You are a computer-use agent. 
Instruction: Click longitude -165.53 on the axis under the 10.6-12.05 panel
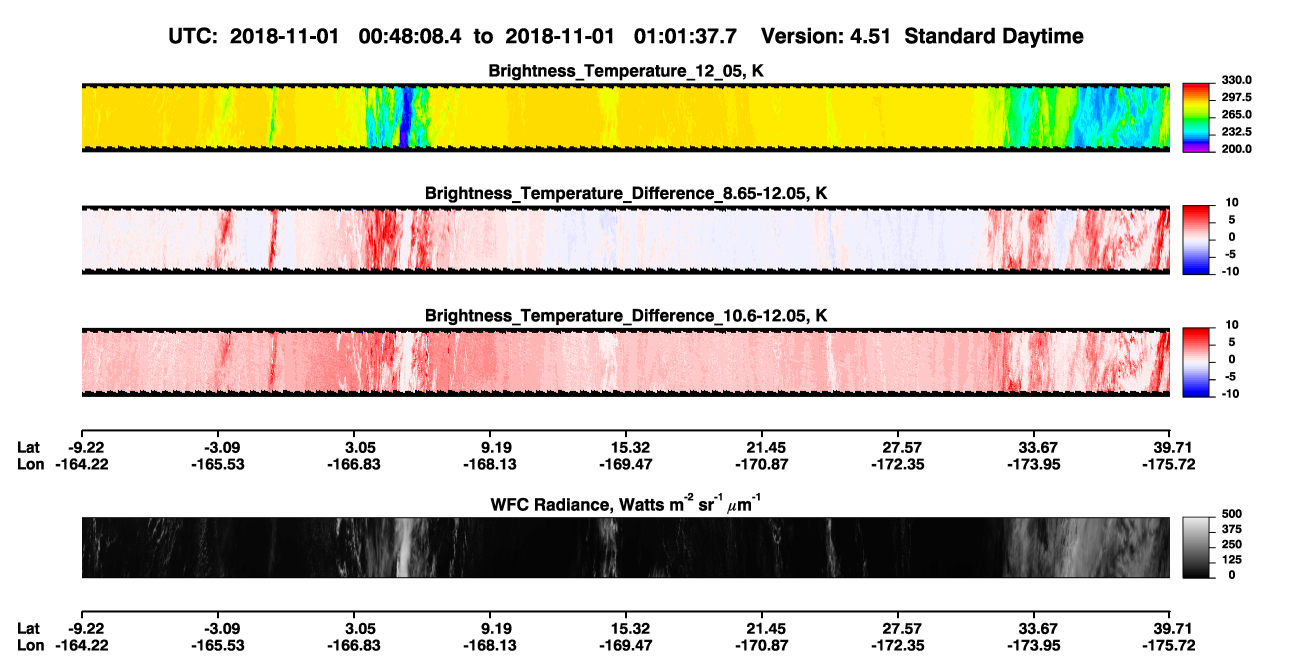tap(217, 464)
